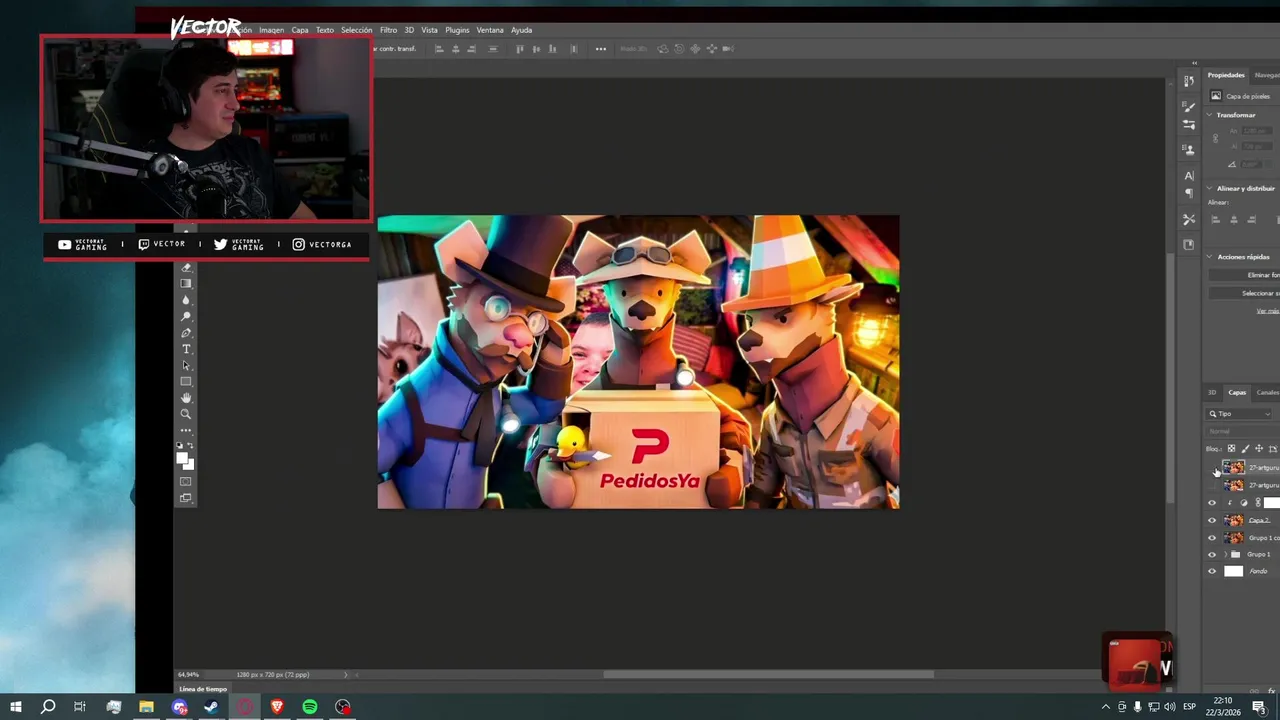Toggle Quick Mask mode icon
The image size is (1280, 720).
tap(186, 482)
